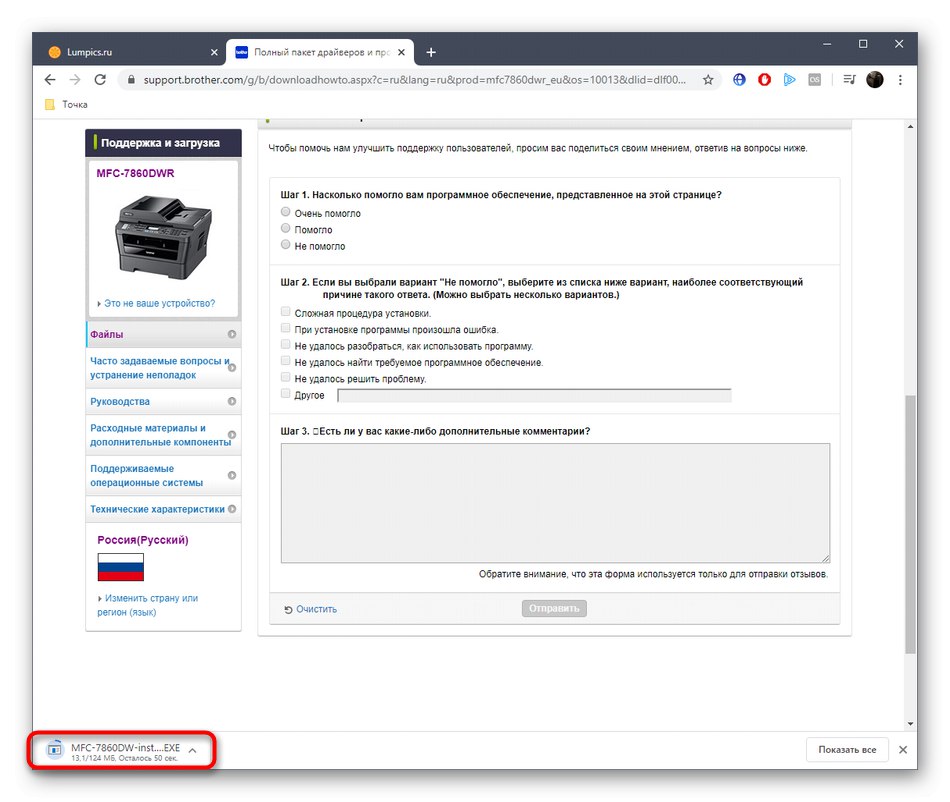Open the Last.fm scrobbler extension icon

814,78
